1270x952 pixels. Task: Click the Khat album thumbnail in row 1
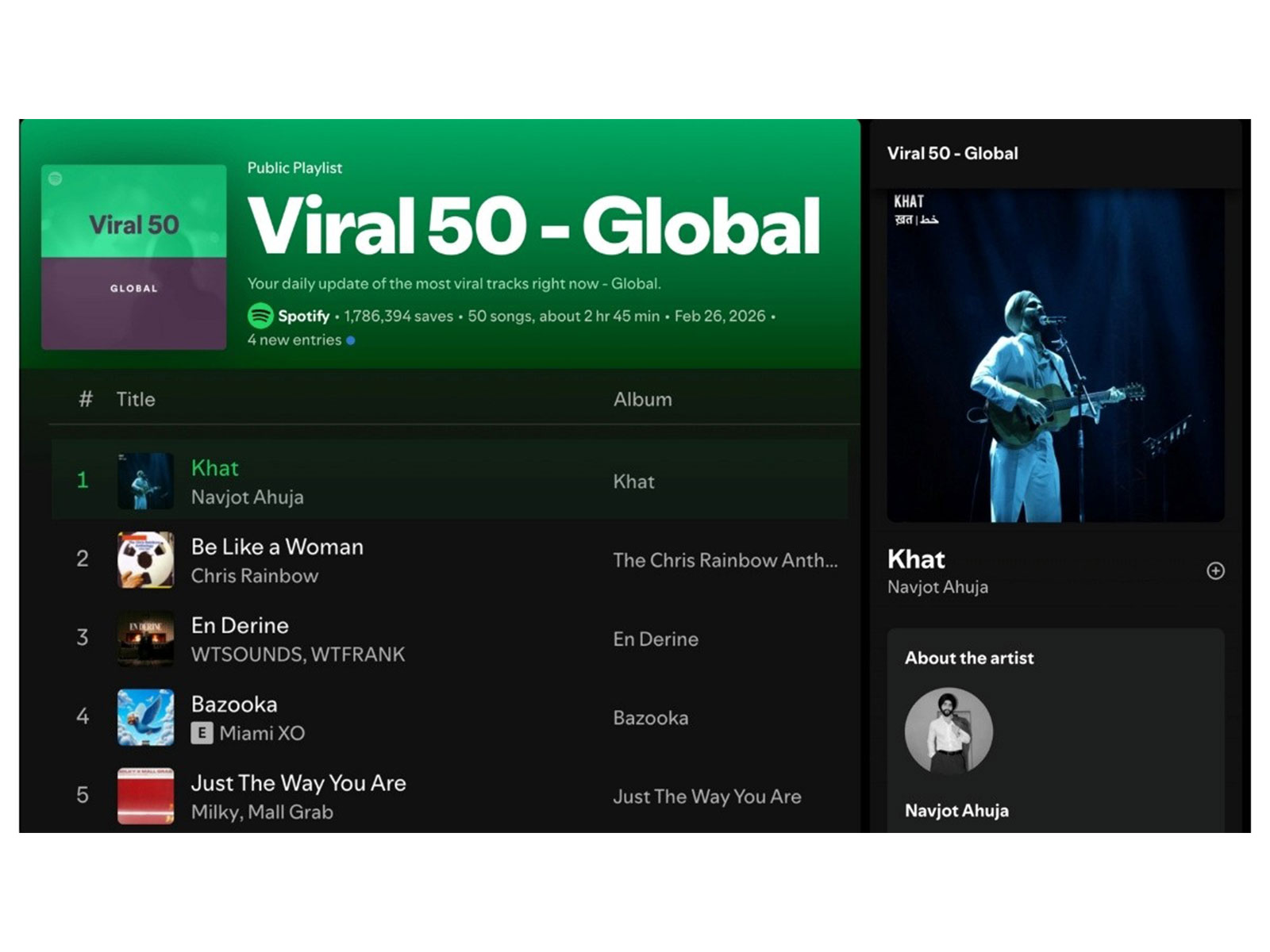point(145,482)
